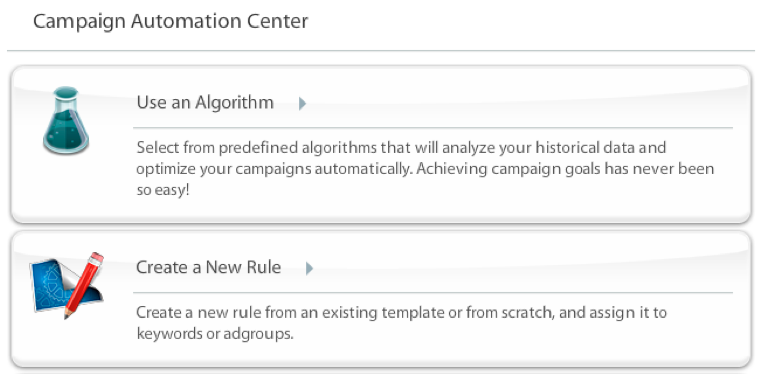Click the existing template or scratch description text
Image resolution: width=762 pixels, height=374 pixels.
[x=401, y=323]
